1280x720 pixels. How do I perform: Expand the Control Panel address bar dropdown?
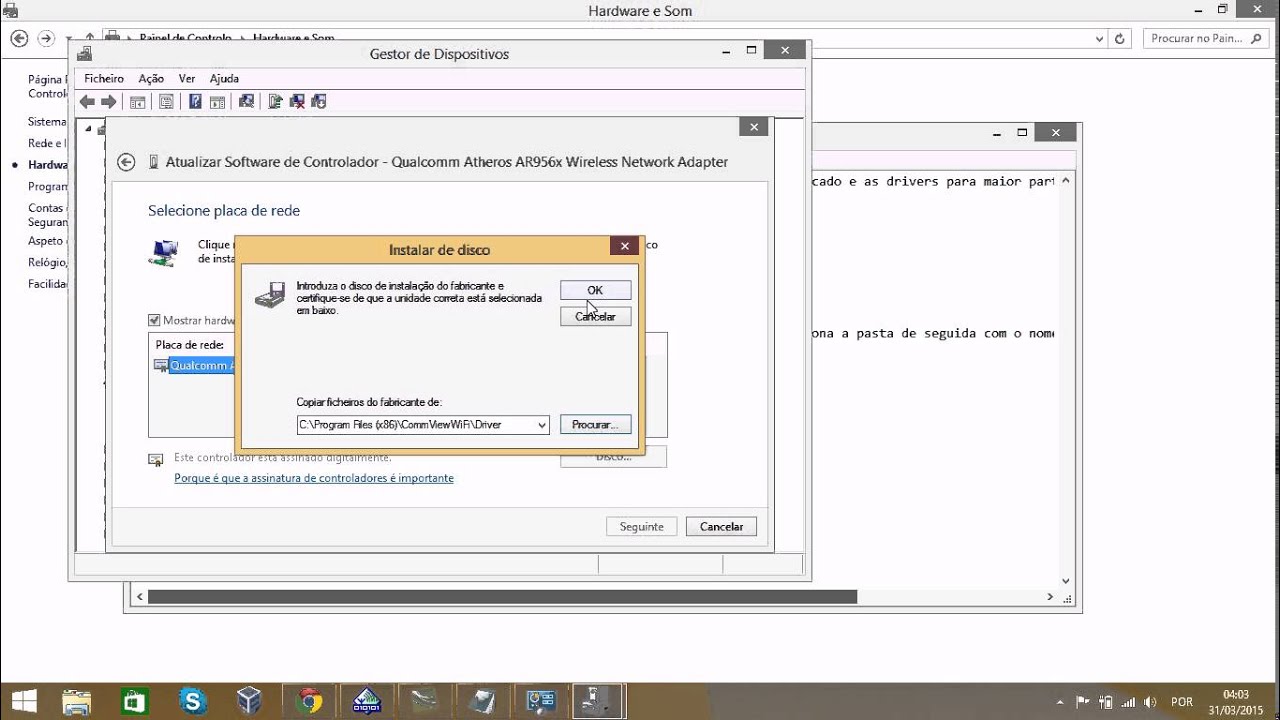tap(1099, 38)
